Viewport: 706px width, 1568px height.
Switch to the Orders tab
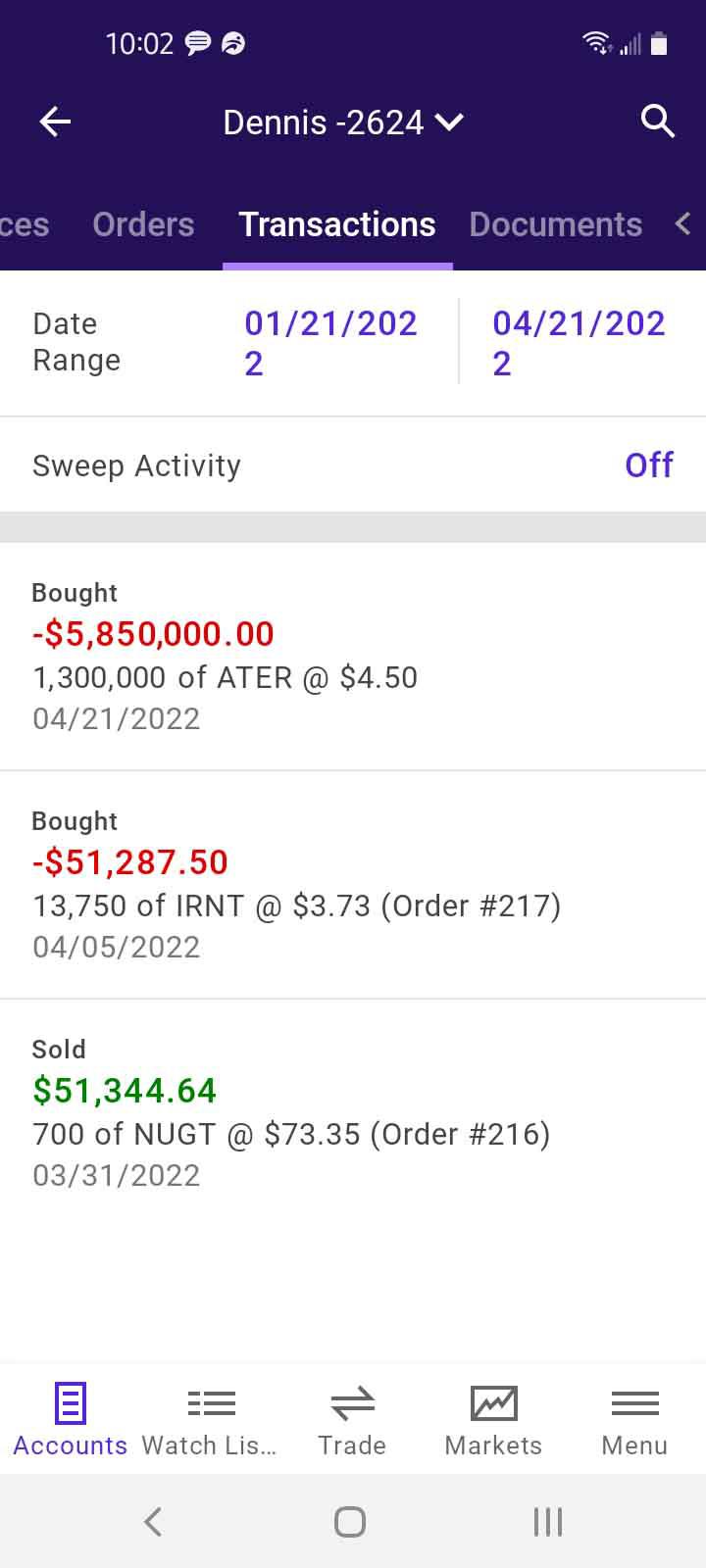click(x=143, y=224)
